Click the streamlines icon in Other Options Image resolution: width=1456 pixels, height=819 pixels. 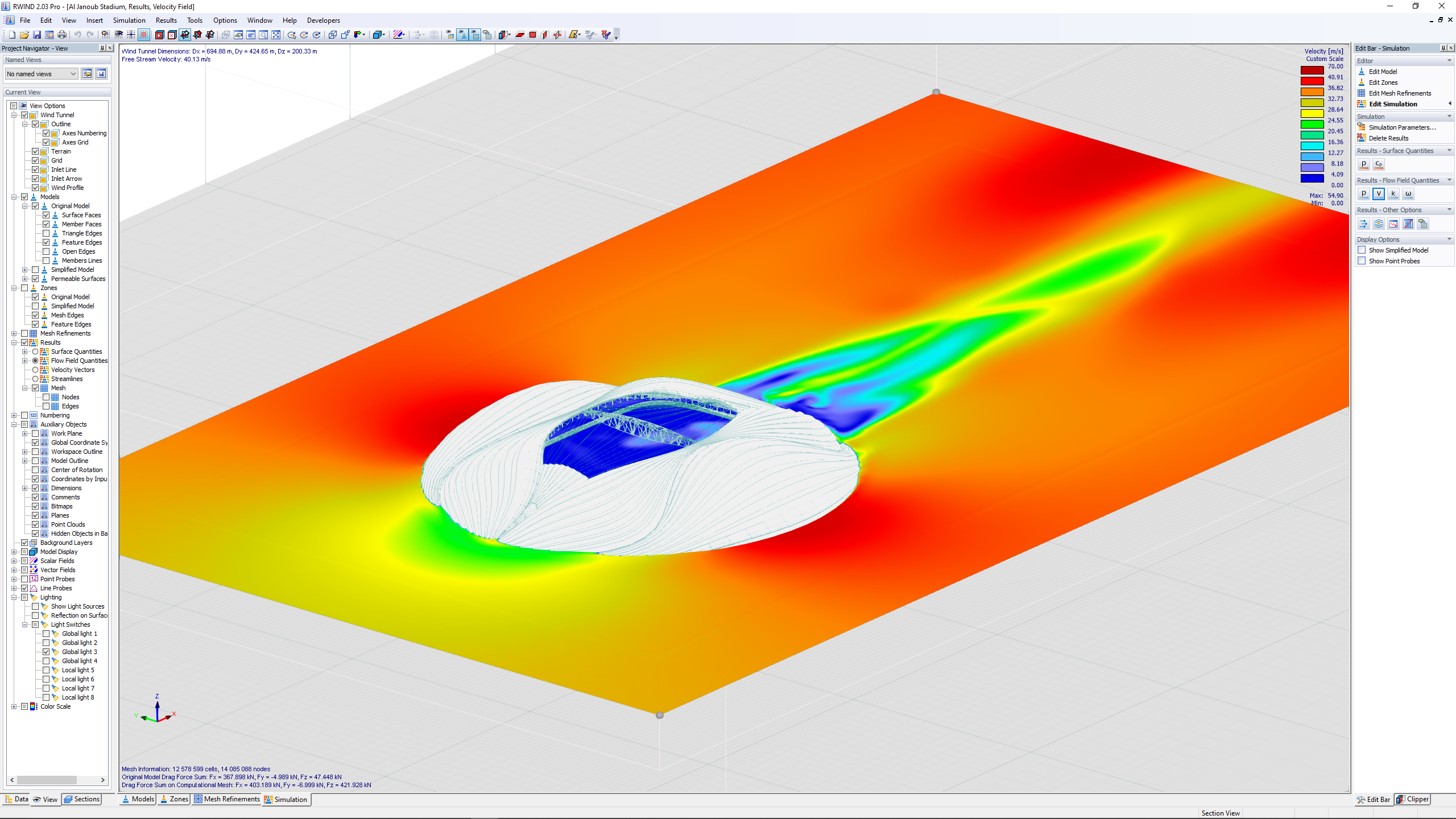click(x=1378, y=224)
